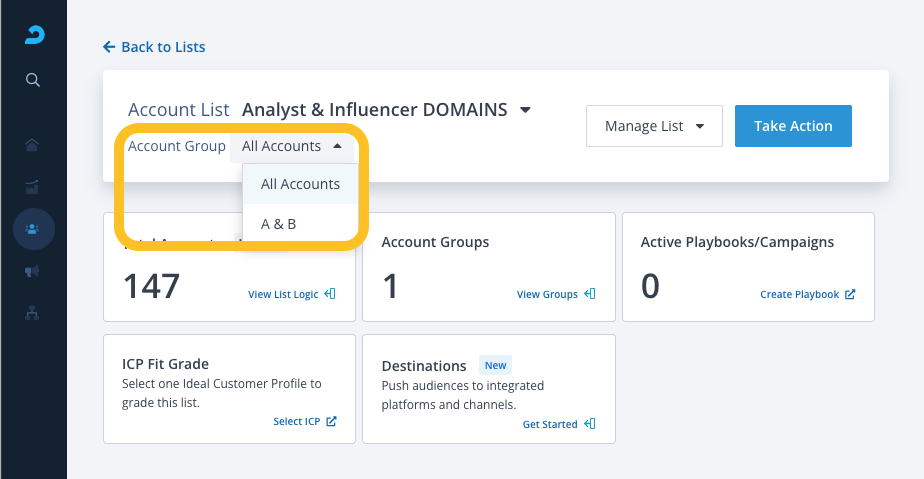The image size is (924, 479).
Task: Click the app logo in the sidebar
Action: pyautogui.click(x=34, y=35)
